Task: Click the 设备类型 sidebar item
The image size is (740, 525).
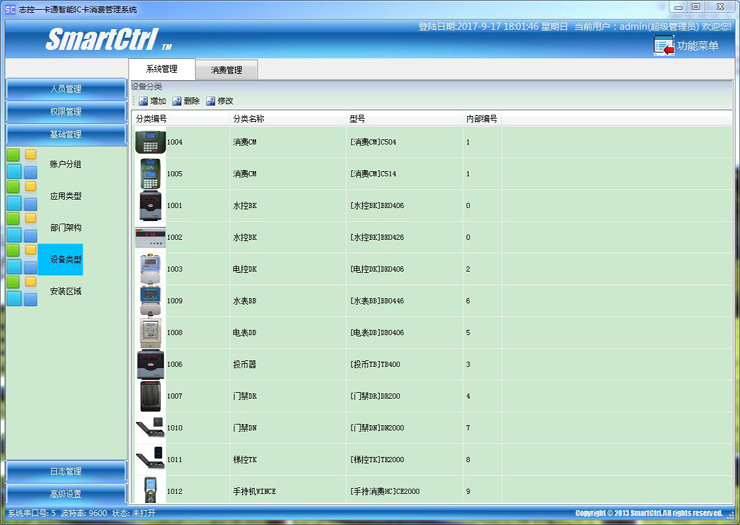Action: 65,259
